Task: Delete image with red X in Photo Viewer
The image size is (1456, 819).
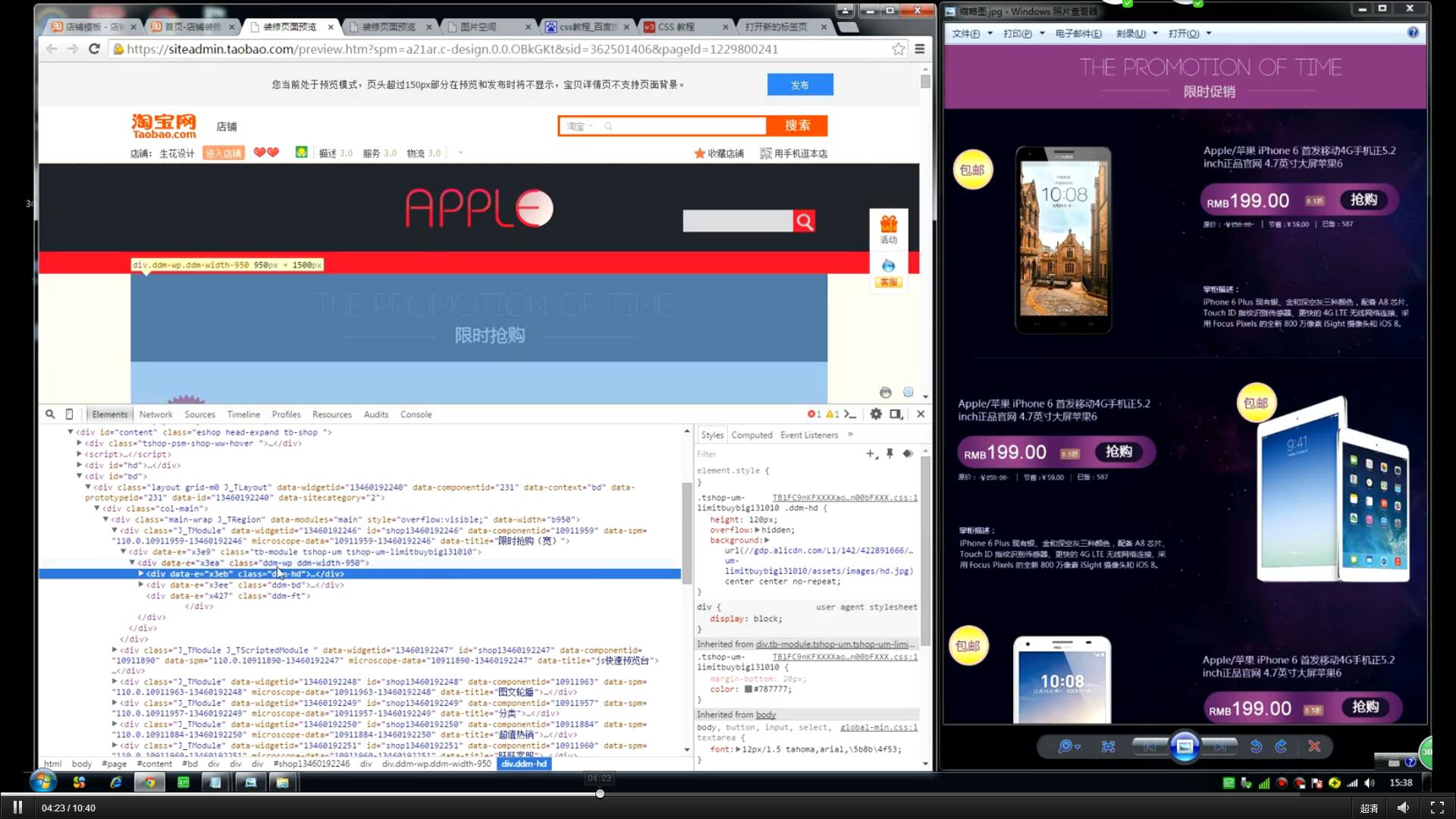Action: [1314, 746]
